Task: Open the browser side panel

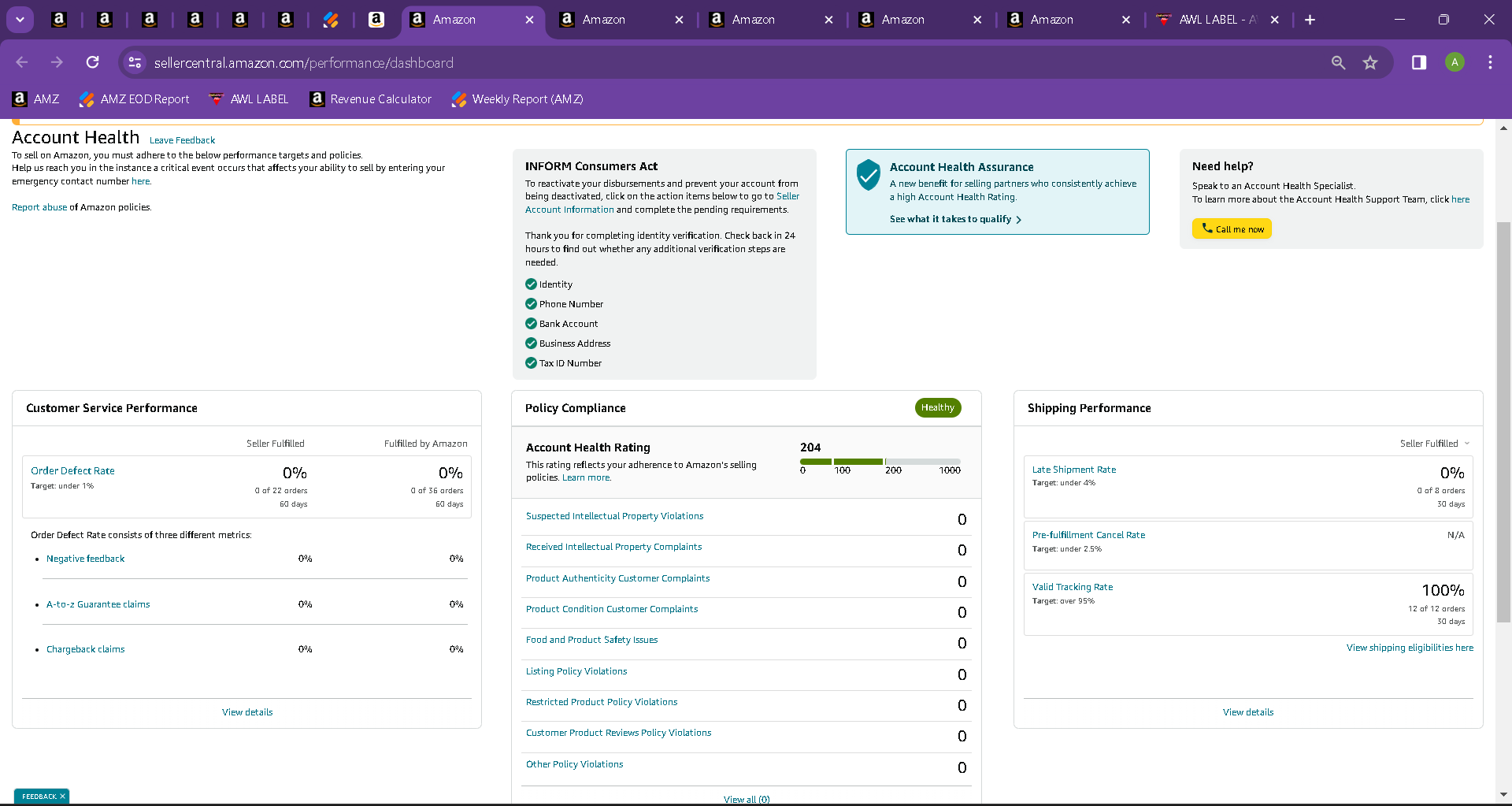Action: [1419, 62]
